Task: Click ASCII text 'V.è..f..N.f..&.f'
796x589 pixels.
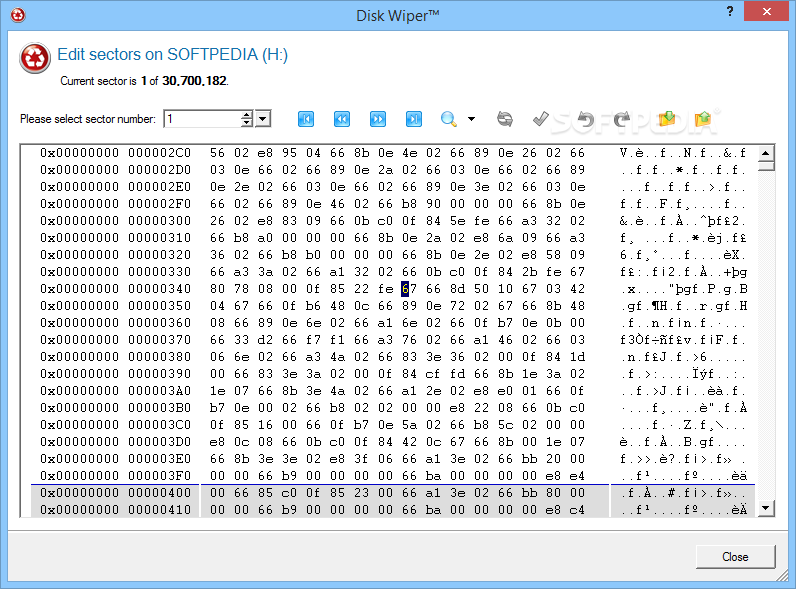Action: 683,153
